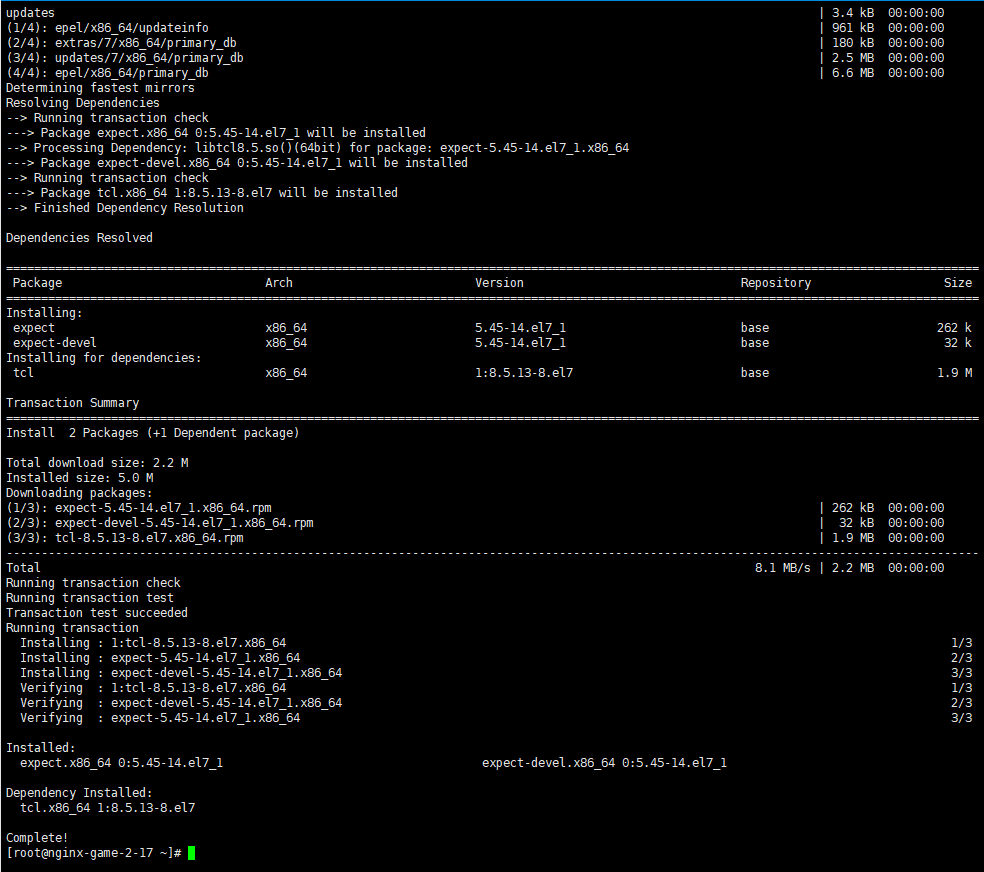Click the 'Determining fastest mirrors' line
The width and height of the screenshot is (984, 872).
pyautogui.click(x=100, y=88)
